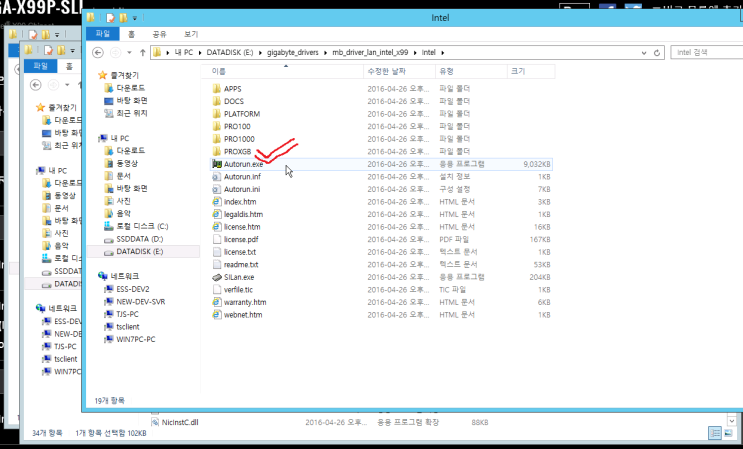Viewport: 743px width, 449px height.
Task: Open WIN7PC-PC network computer
Action: (x=136, y=339)
